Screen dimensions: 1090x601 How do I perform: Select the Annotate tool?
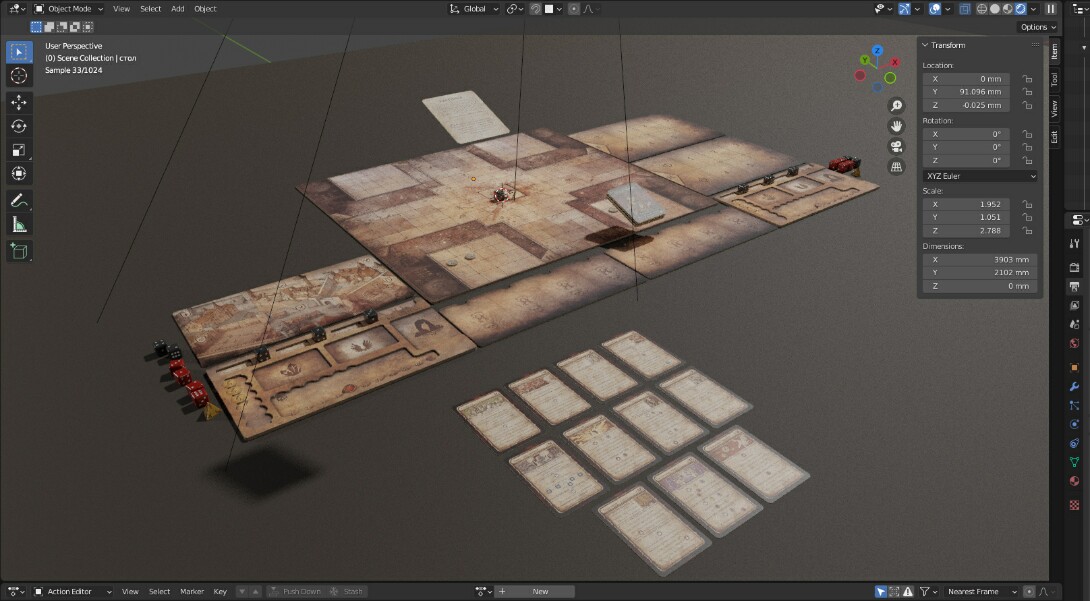[x=19, y=201]
